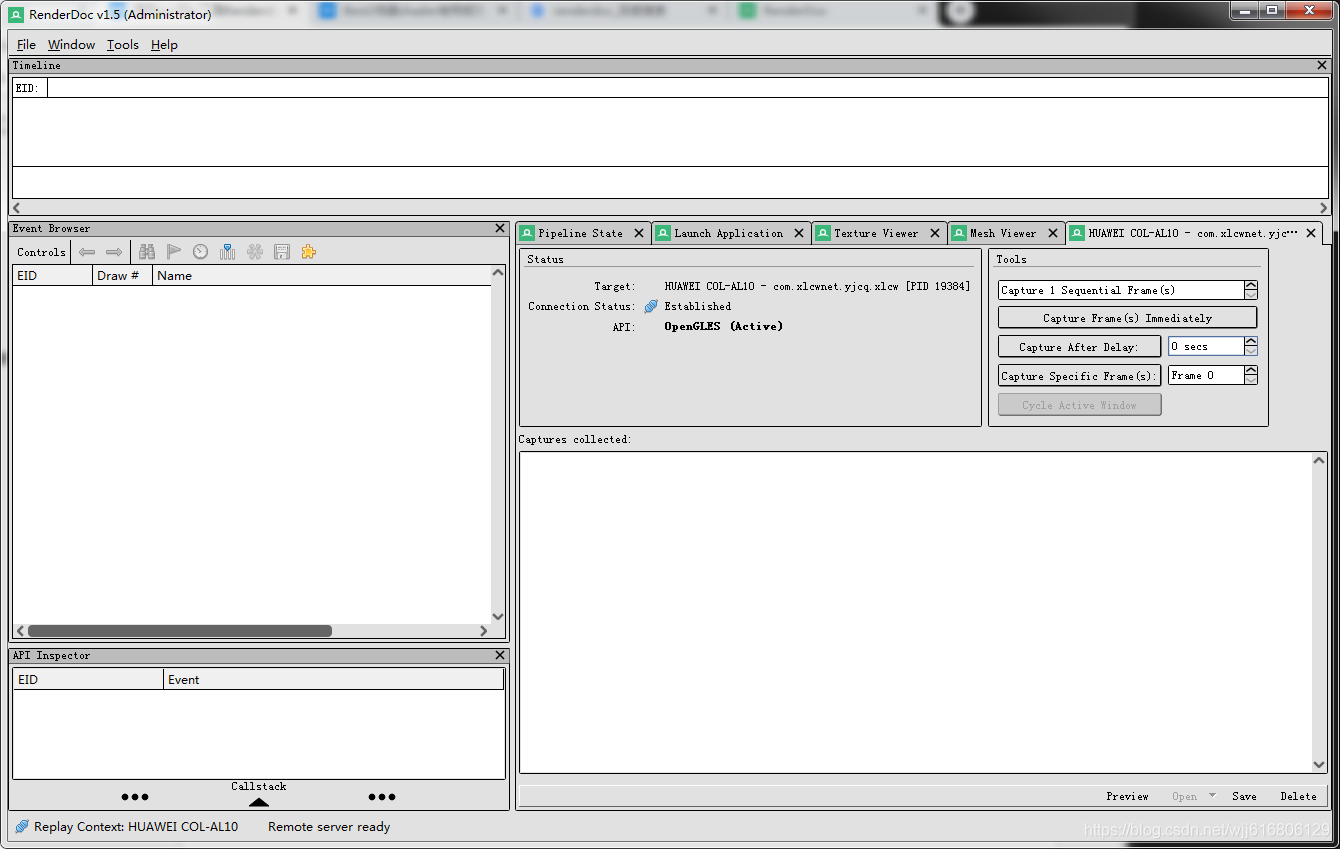Image resolution: width=1340 pixels, height=849 pixels.
Task: Click the save icon in the Event Browser toolbar
Action: 281,251
